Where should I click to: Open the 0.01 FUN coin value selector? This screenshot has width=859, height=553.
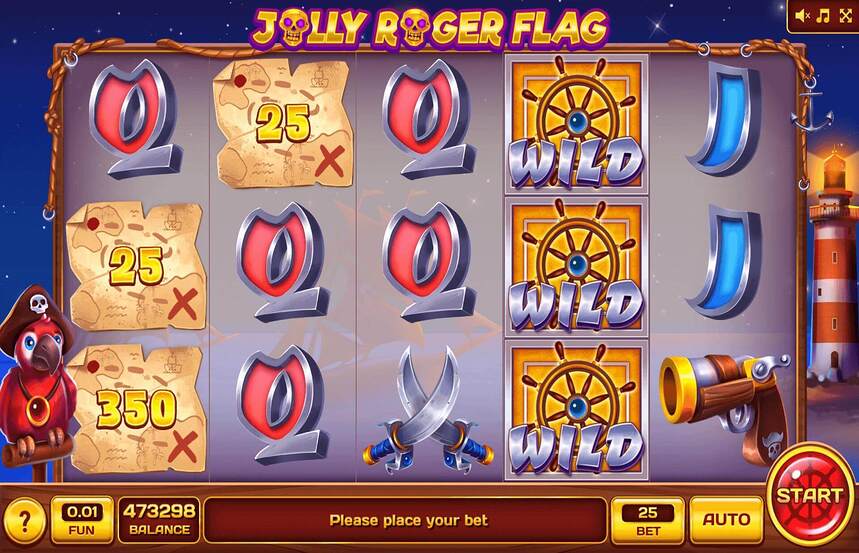point(82,520)
